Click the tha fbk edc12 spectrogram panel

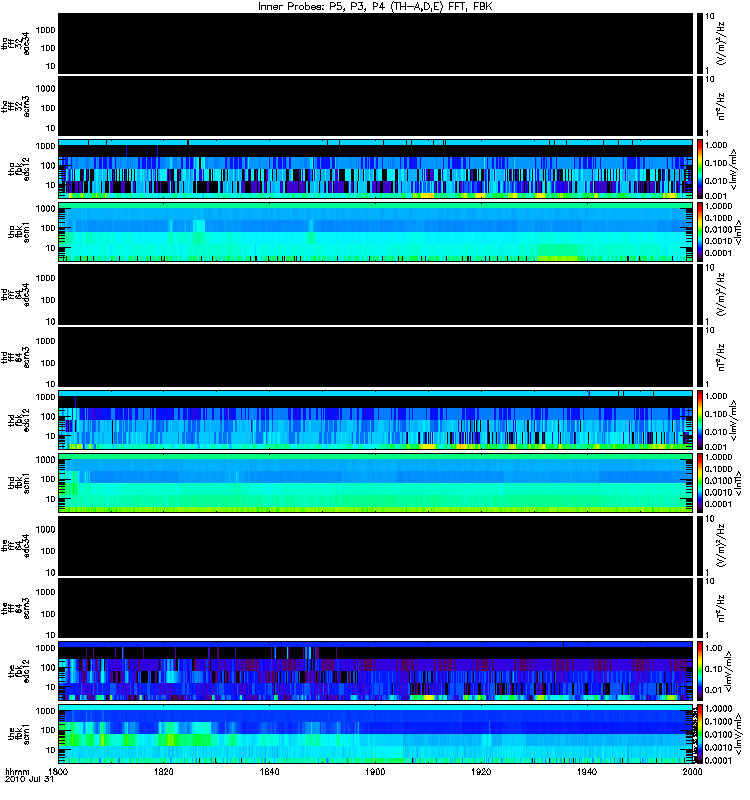coord(375,169)
